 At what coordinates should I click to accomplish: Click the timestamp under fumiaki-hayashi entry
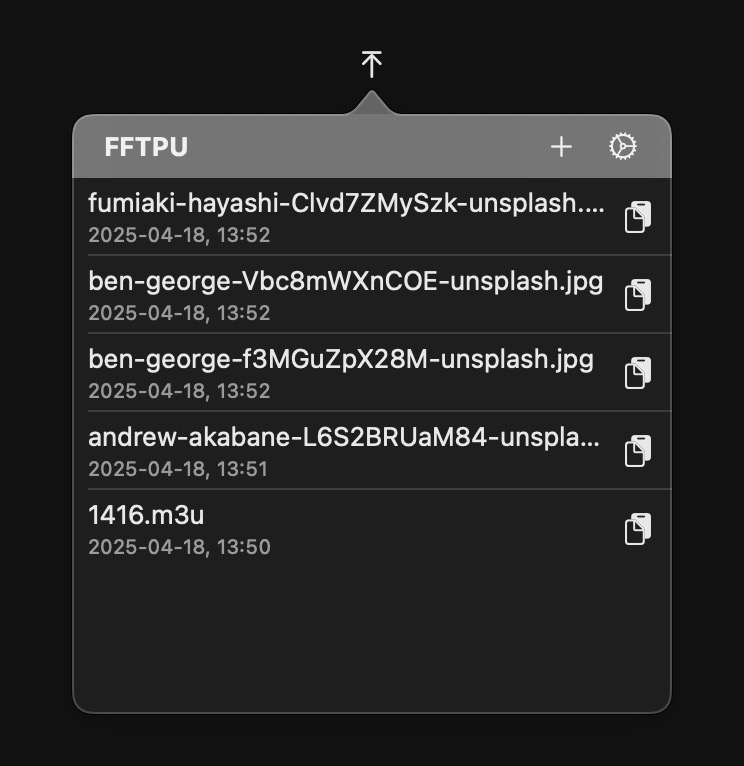point(179,235)
